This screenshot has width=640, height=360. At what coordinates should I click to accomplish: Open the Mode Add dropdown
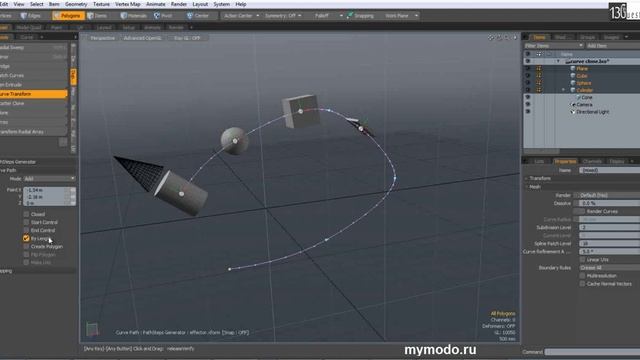pos(49,179)
